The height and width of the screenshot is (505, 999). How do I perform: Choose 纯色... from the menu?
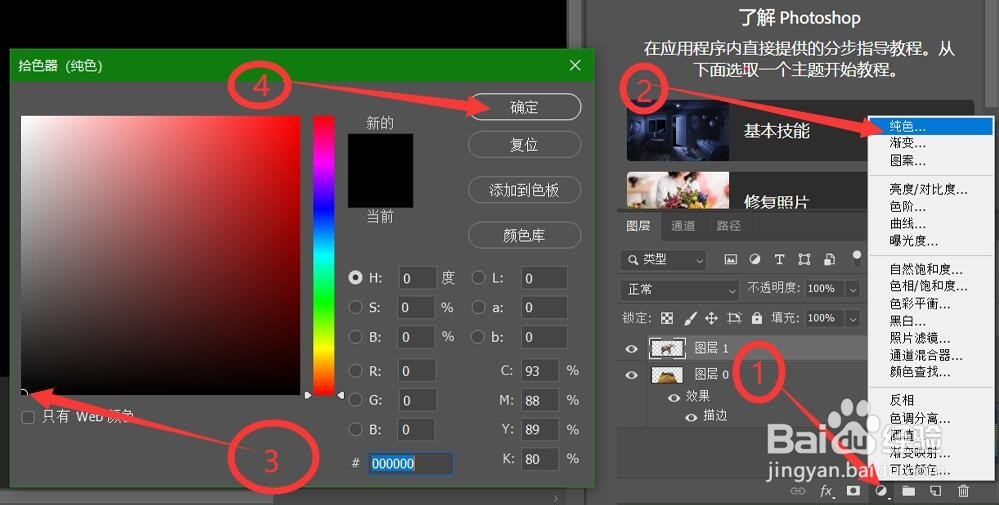(x=930, y=126)
